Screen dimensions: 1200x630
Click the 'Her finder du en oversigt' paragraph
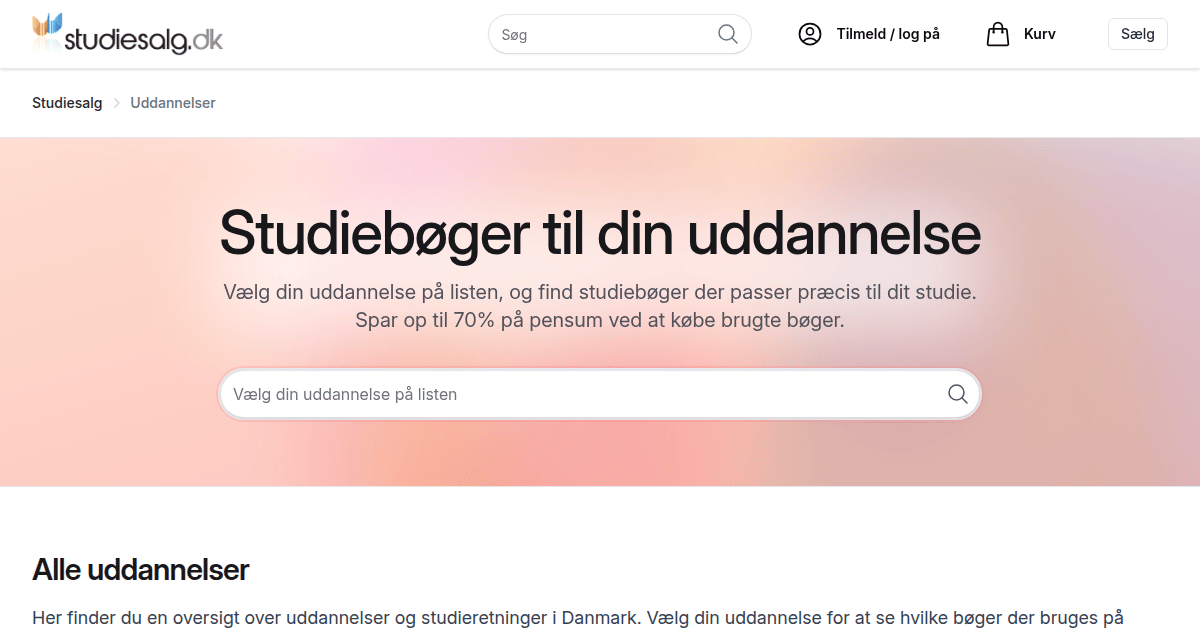[x=578, y=617]
